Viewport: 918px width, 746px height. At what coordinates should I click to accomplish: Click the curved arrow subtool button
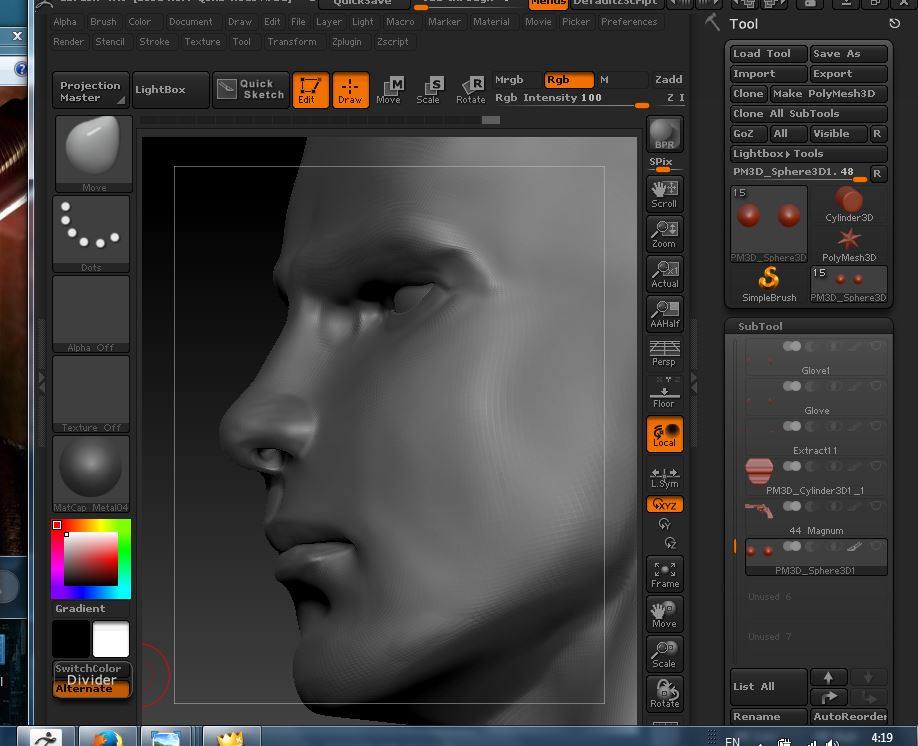pyautogui.click(x=828, y=697)
